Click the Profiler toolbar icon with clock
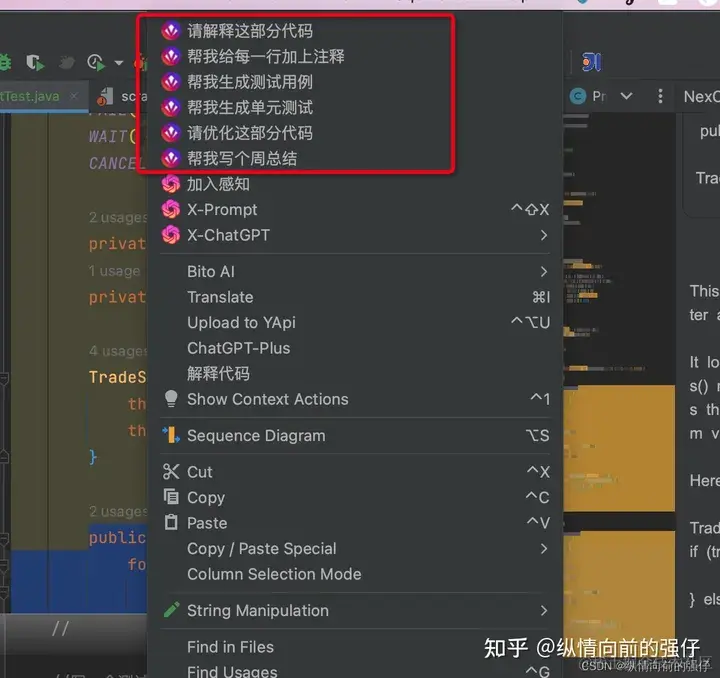The image size is (720, 678). coord(96,62)
